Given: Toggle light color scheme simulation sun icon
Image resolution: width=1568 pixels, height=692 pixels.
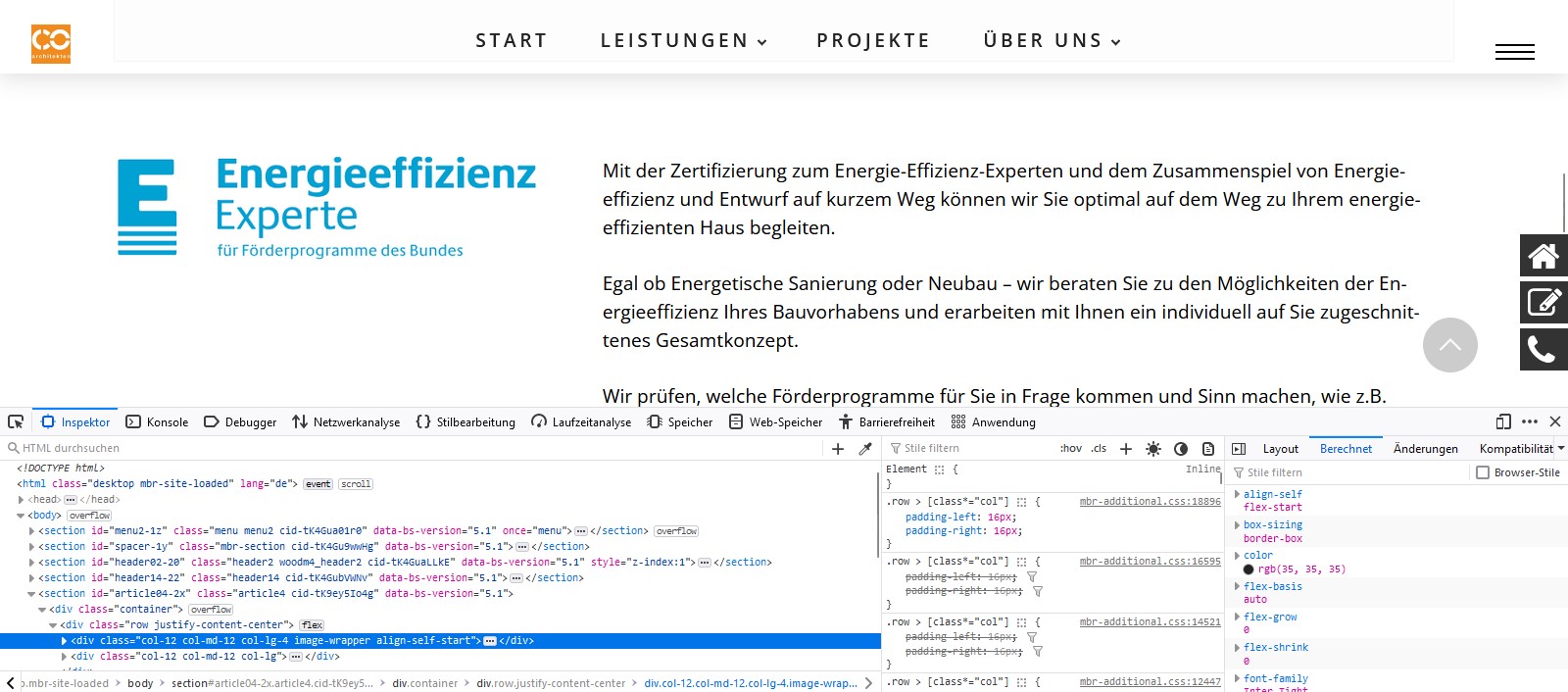Looking at the screenshot, I should (x=1153, y=448).
